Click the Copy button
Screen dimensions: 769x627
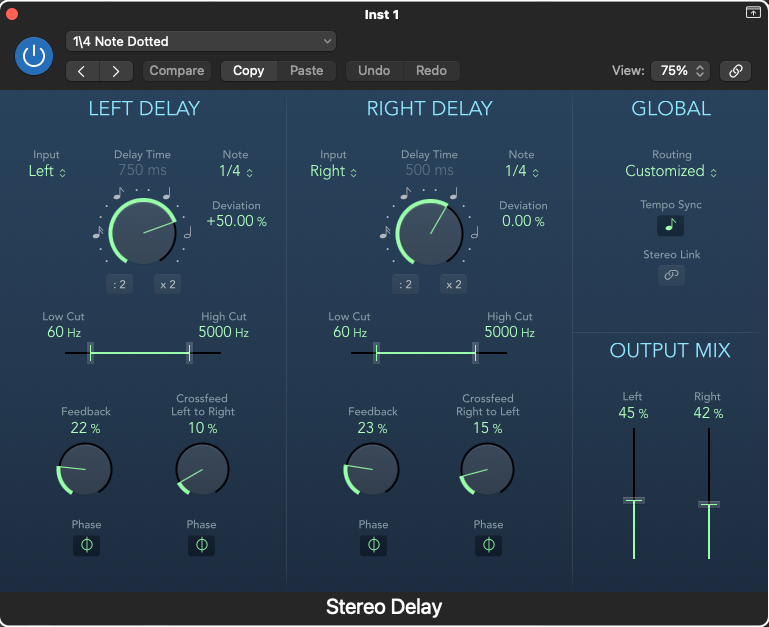pos(249,71)
